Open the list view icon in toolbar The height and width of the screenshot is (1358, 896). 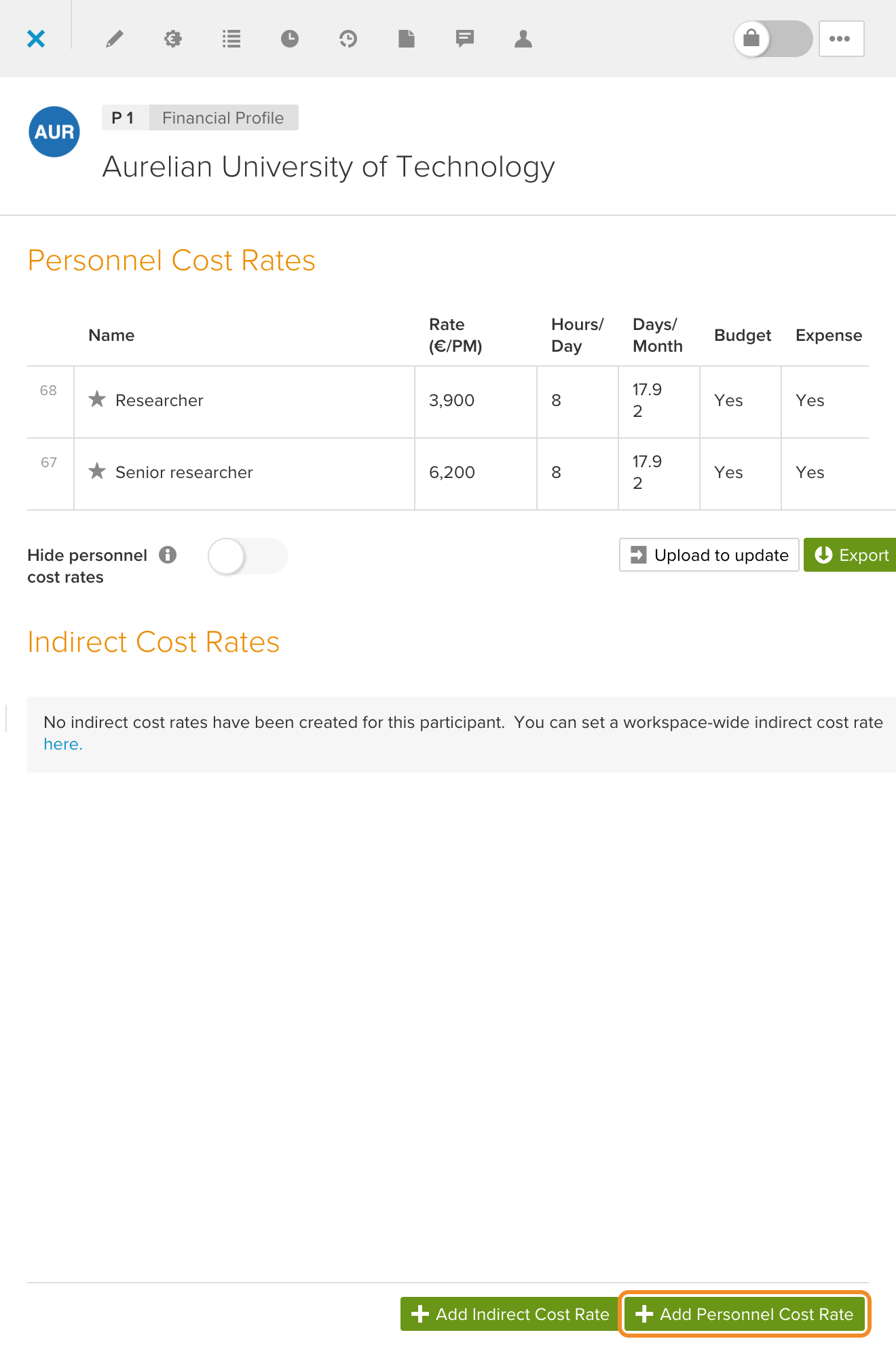231,39
